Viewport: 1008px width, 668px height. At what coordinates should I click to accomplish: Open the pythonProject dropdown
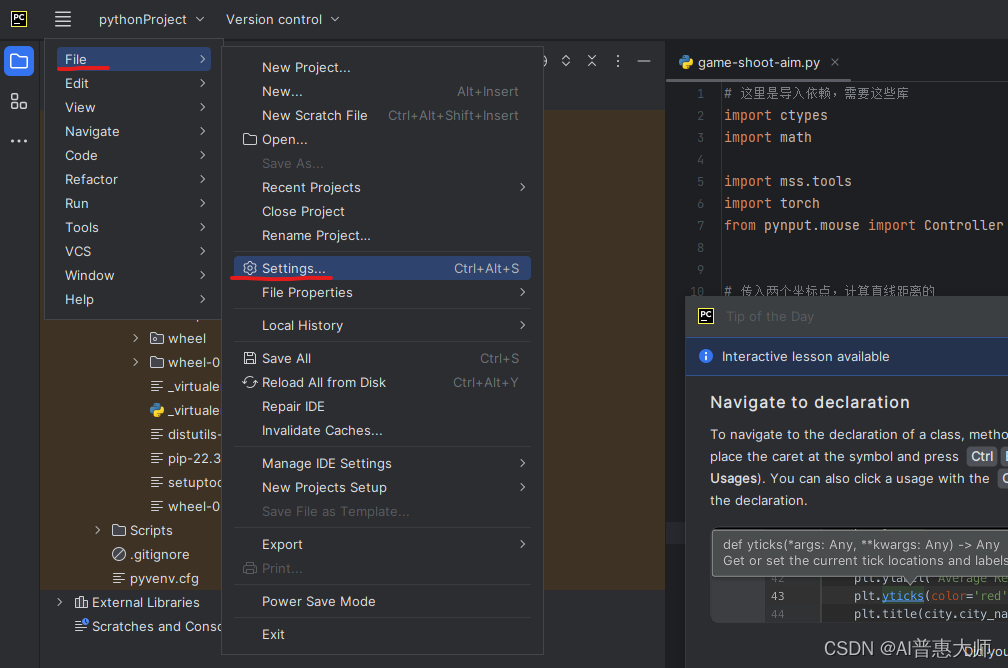[x=151, y=19]
